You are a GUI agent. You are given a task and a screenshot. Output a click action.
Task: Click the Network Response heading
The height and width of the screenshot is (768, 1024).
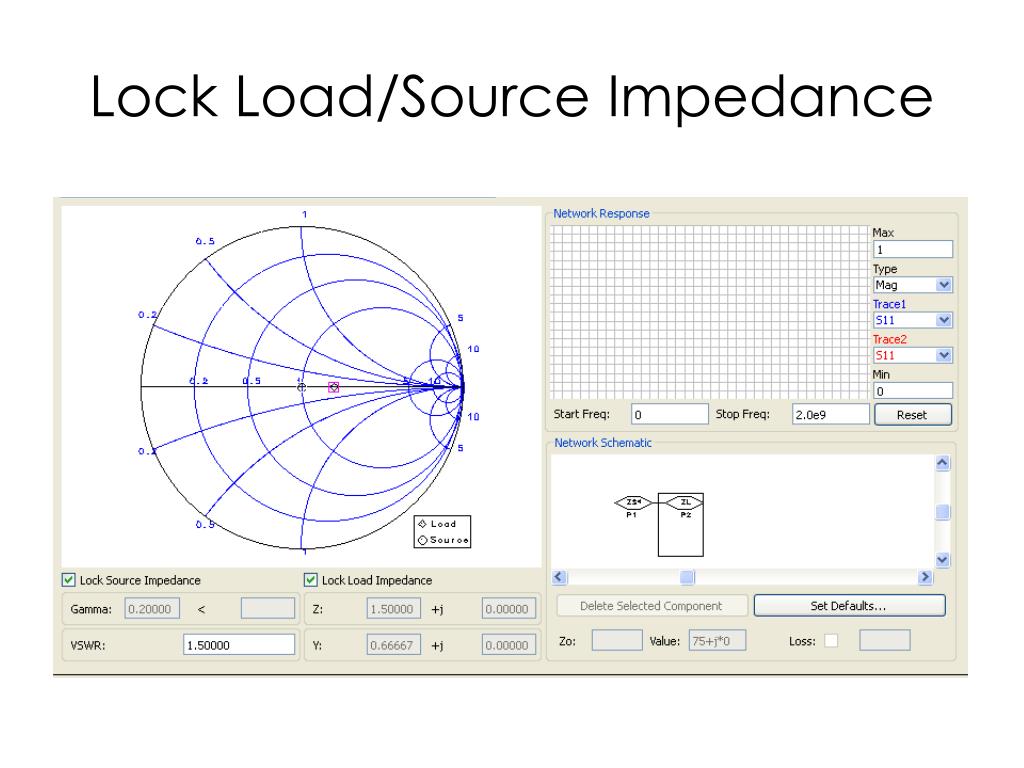pos(601,214)
